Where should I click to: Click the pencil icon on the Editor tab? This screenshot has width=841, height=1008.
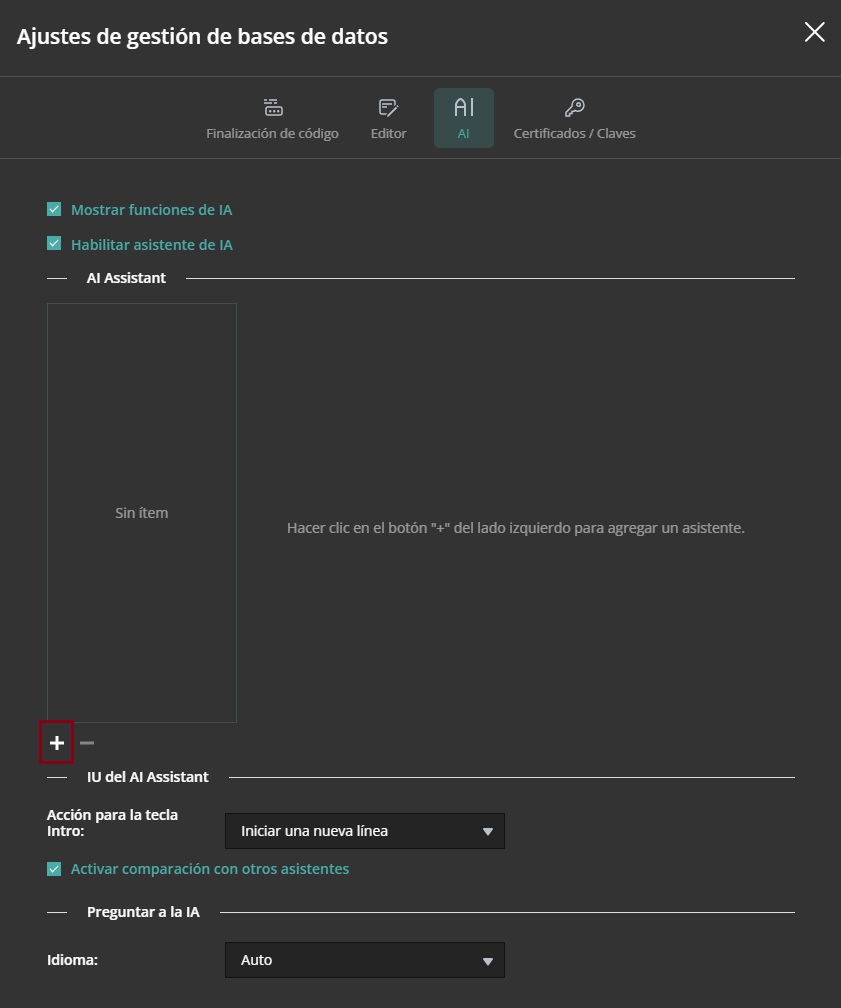[388, 105]
